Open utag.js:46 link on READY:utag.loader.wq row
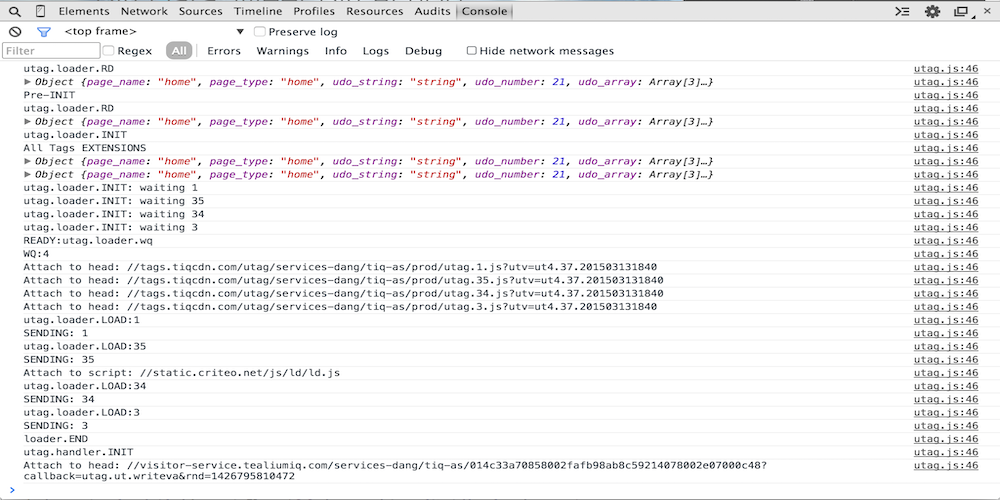The height and width of the screenshot is (500, 1000). coord(946,240)
